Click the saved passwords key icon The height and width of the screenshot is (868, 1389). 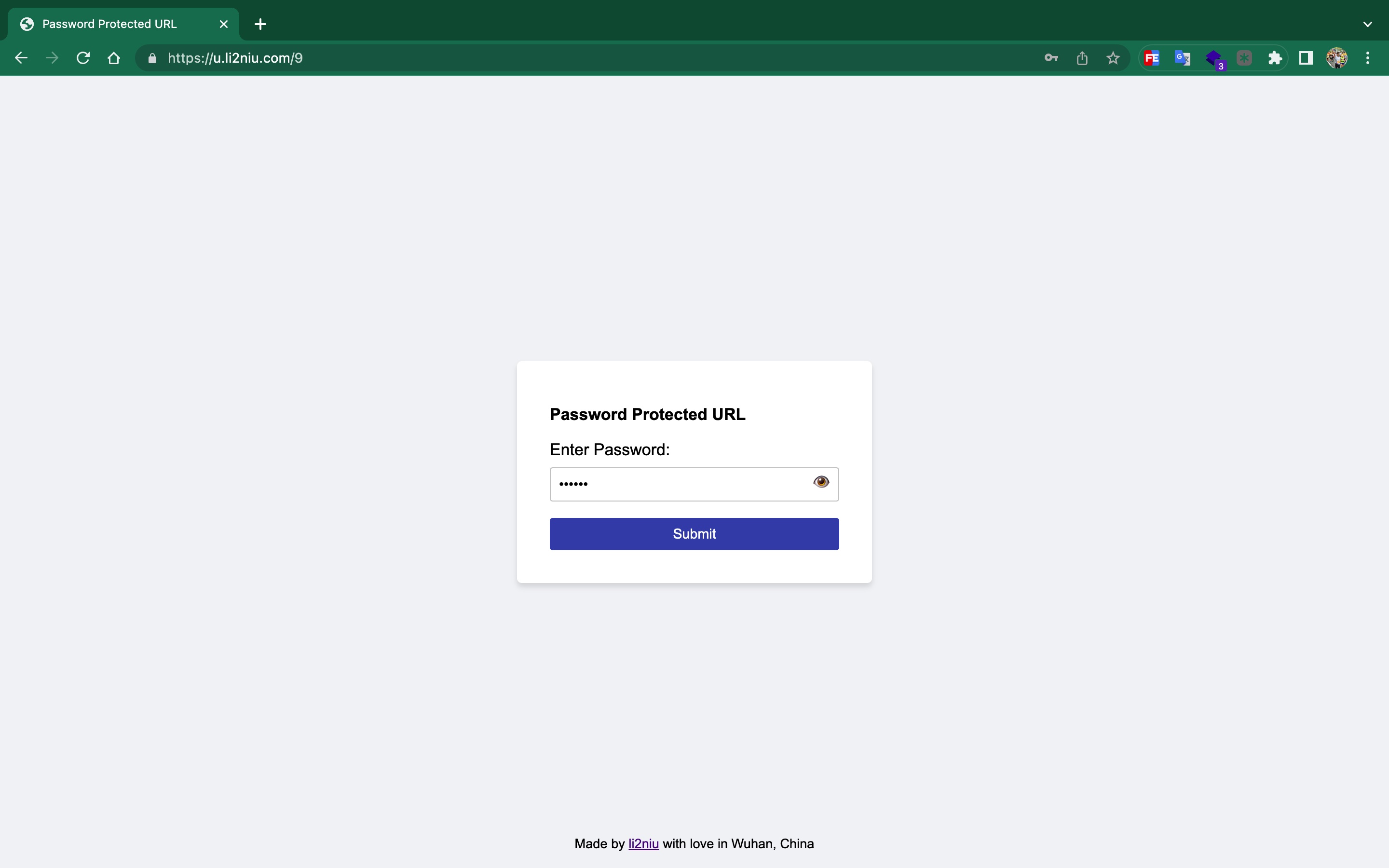coord(1051,58)
